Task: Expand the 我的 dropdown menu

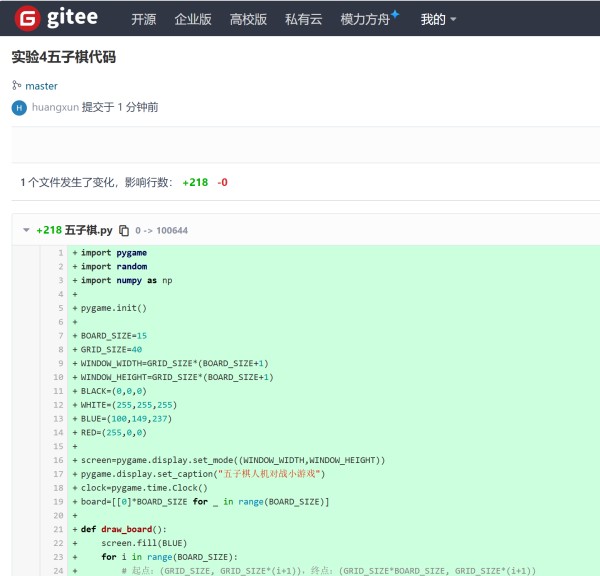Action: (438, 19)
